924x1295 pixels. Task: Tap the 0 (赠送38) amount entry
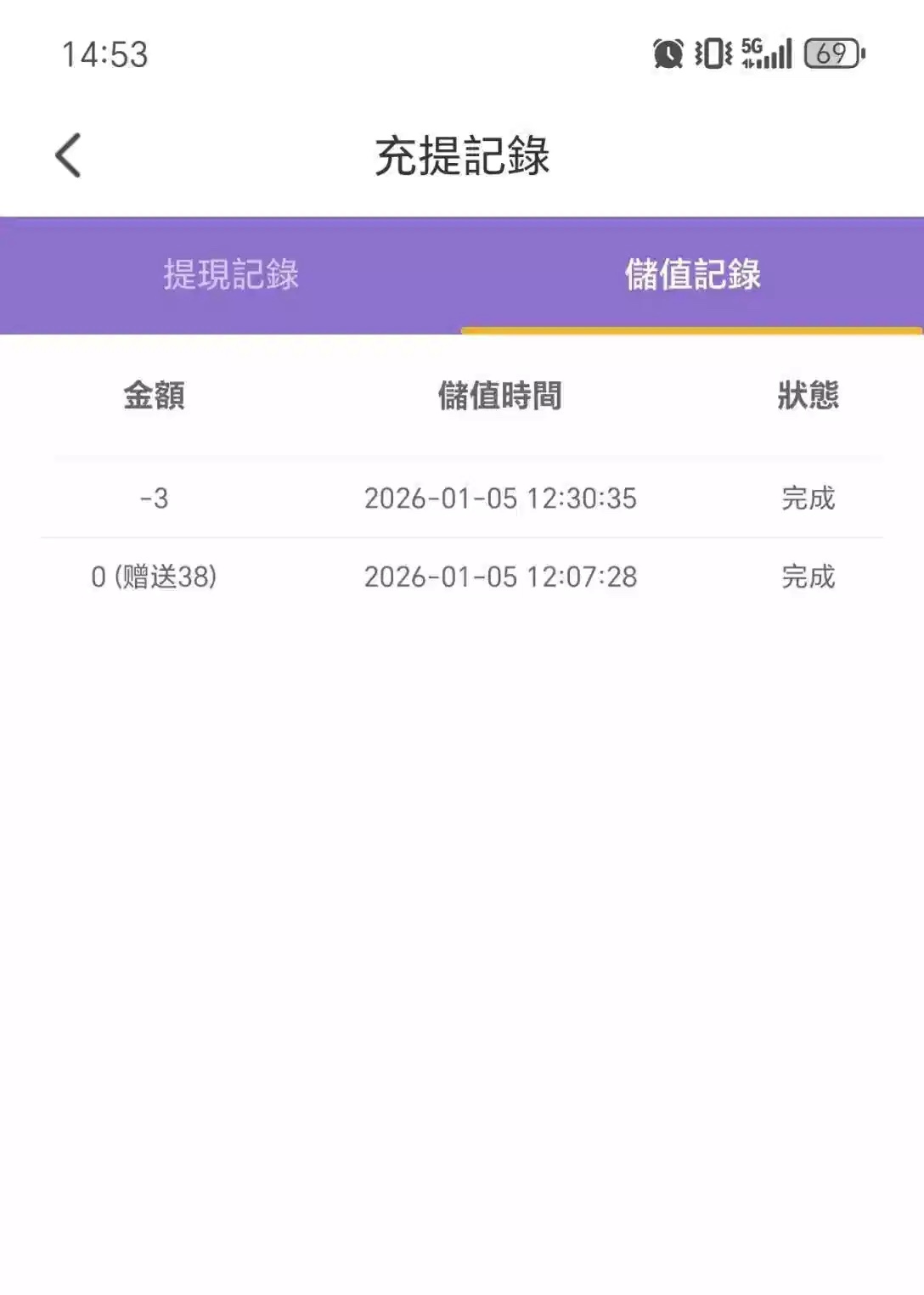(154, 577)
